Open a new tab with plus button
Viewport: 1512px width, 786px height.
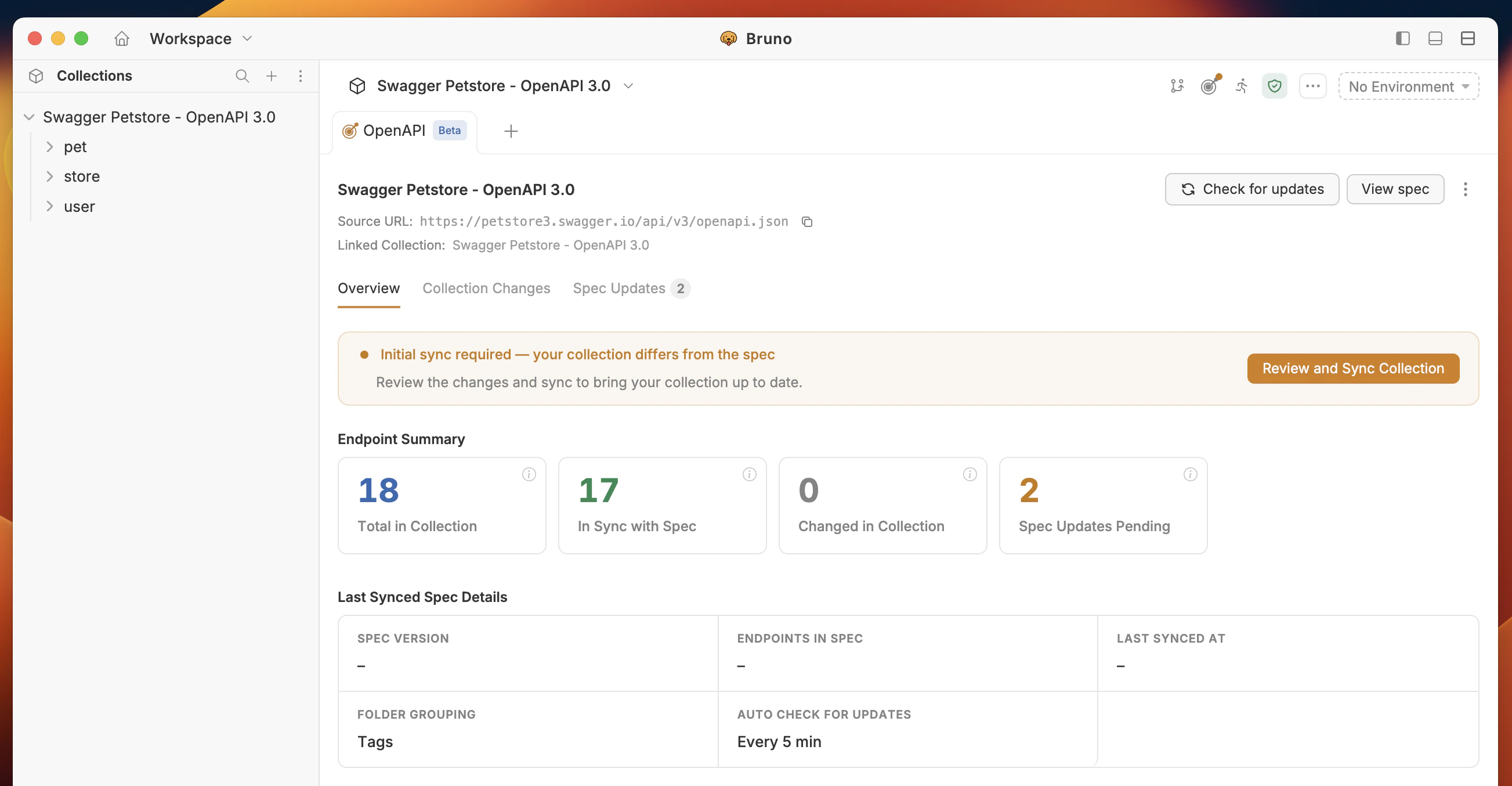click(511, 131)
